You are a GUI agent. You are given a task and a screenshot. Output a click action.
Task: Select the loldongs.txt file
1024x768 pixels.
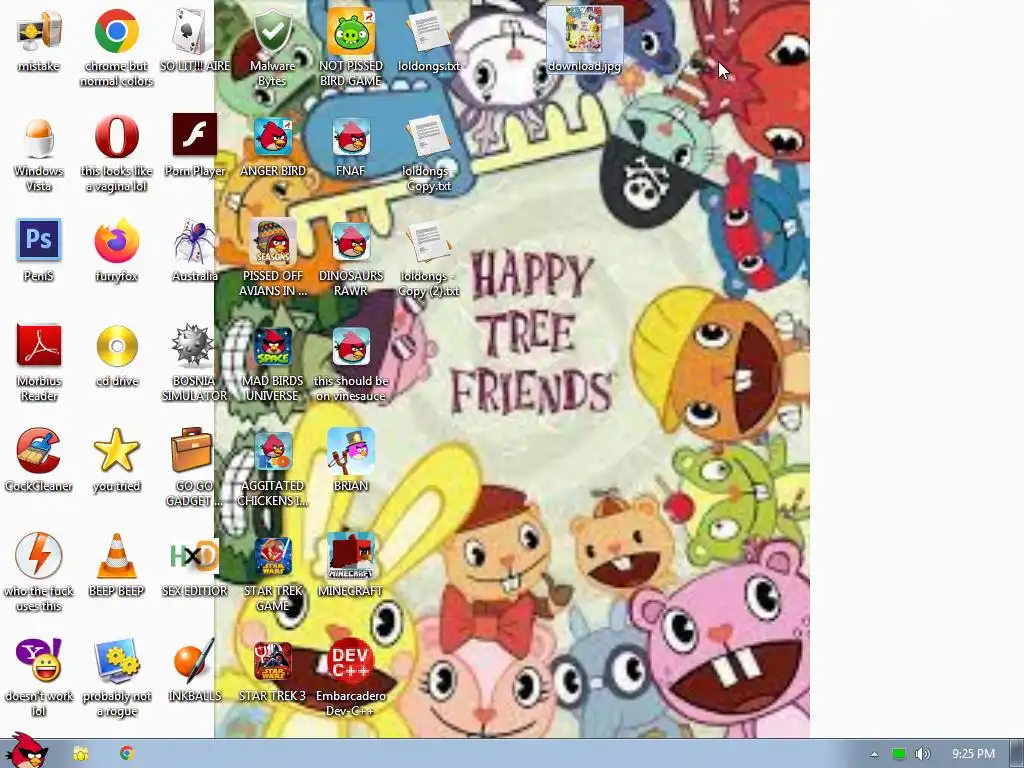pos(428,31)
